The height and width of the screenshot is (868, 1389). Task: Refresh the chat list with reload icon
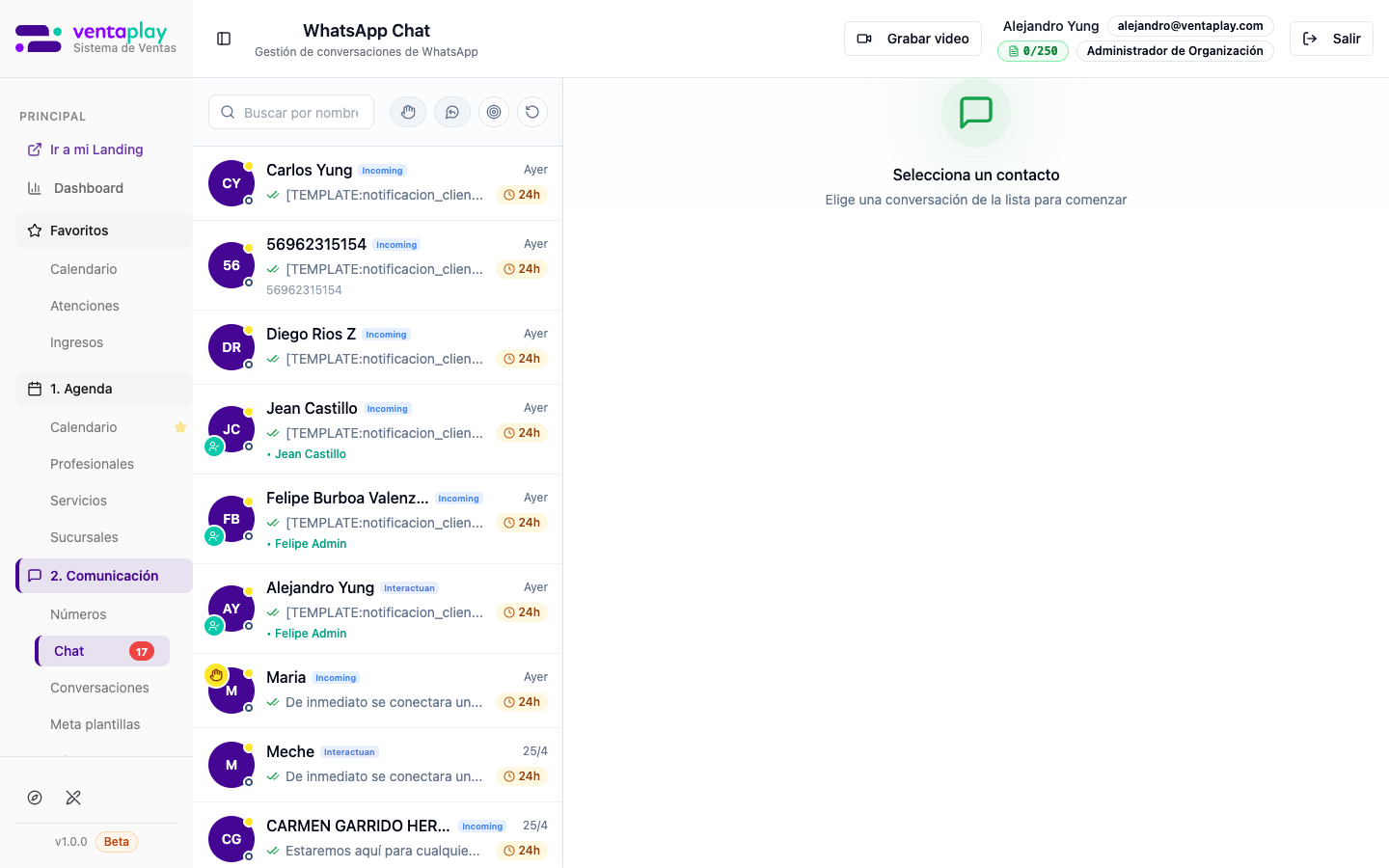click(532, 112)
